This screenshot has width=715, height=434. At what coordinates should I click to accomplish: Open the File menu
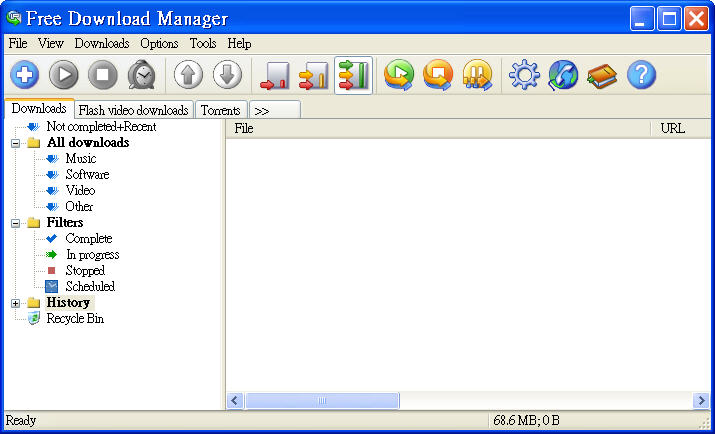click(x=18, y=43)
